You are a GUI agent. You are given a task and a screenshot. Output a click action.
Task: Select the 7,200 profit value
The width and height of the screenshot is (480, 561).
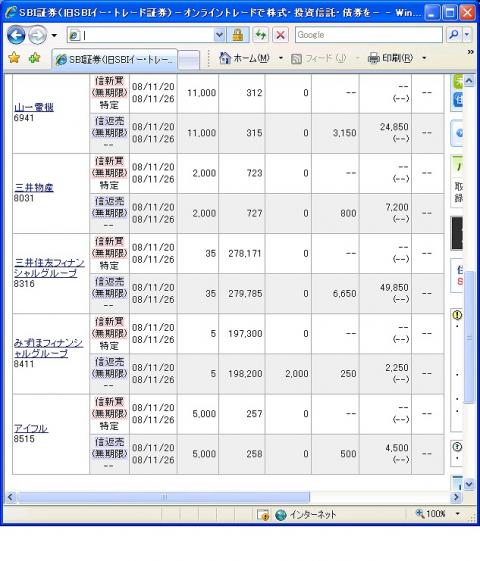pyautogui.click(x=397, y=207)
